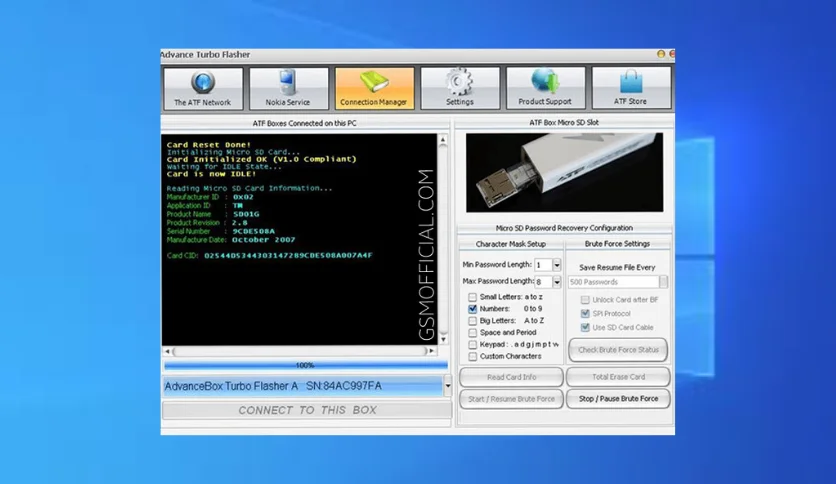
Task: Open the Settings gear tab
Action: (460, 88)
